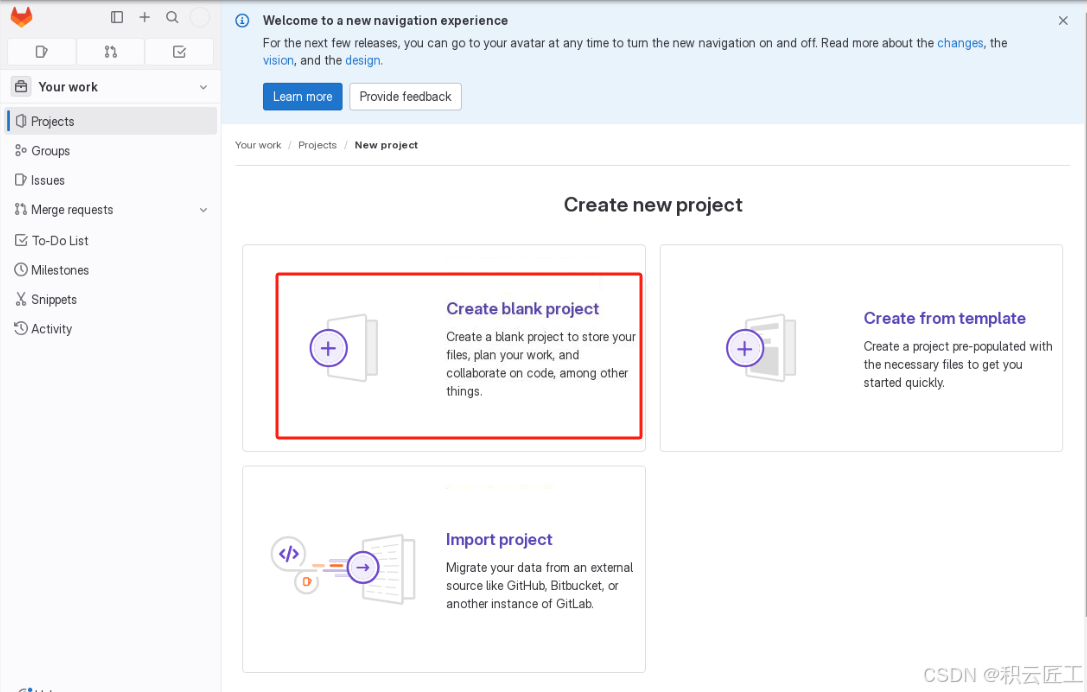The height and width of the screenshot is (692, 1087).
Task: Open Snippets in the sidebar
Action: tap(112, 300)
